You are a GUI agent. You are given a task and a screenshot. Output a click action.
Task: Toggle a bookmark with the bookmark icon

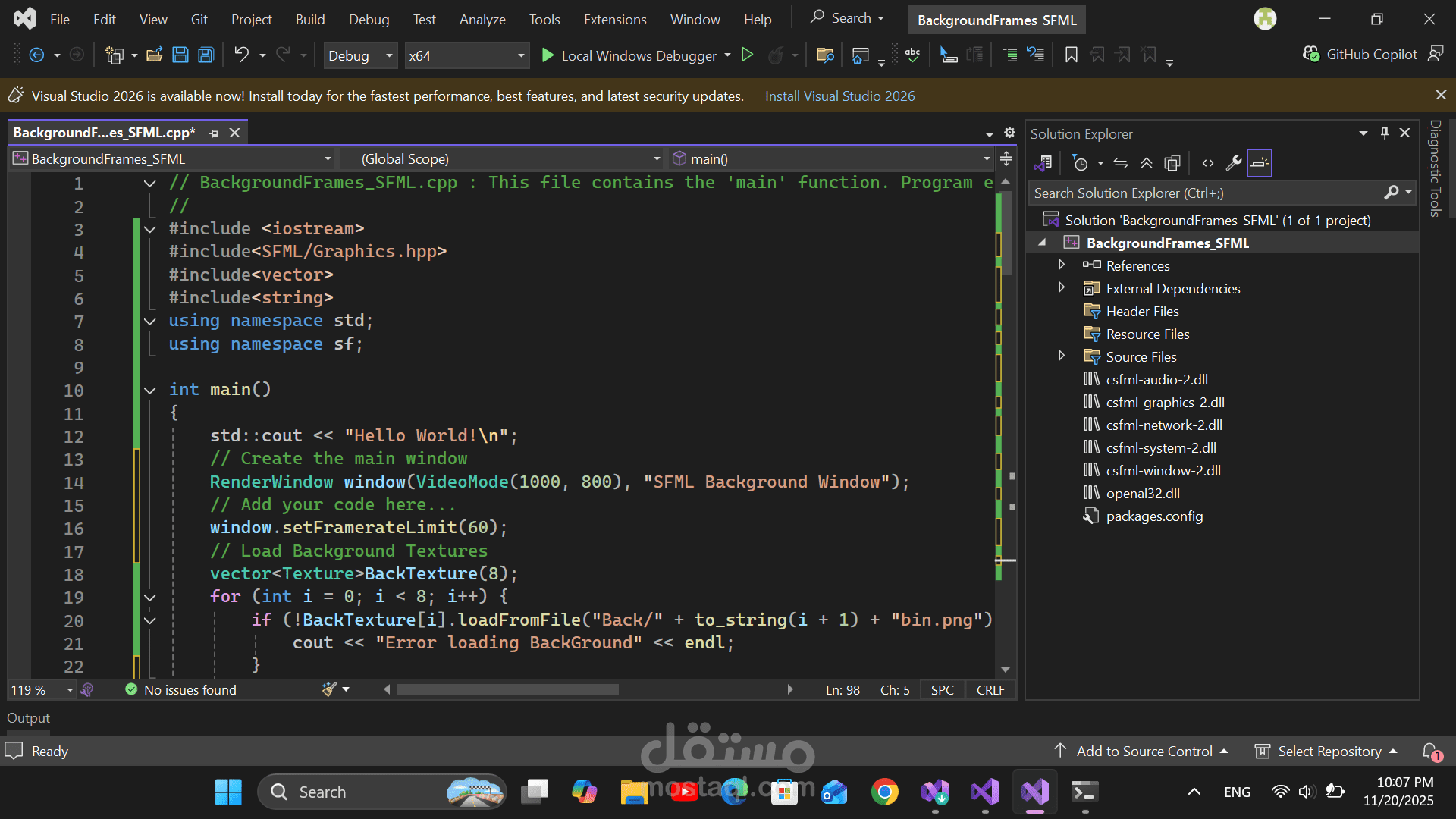(1071, 55)
